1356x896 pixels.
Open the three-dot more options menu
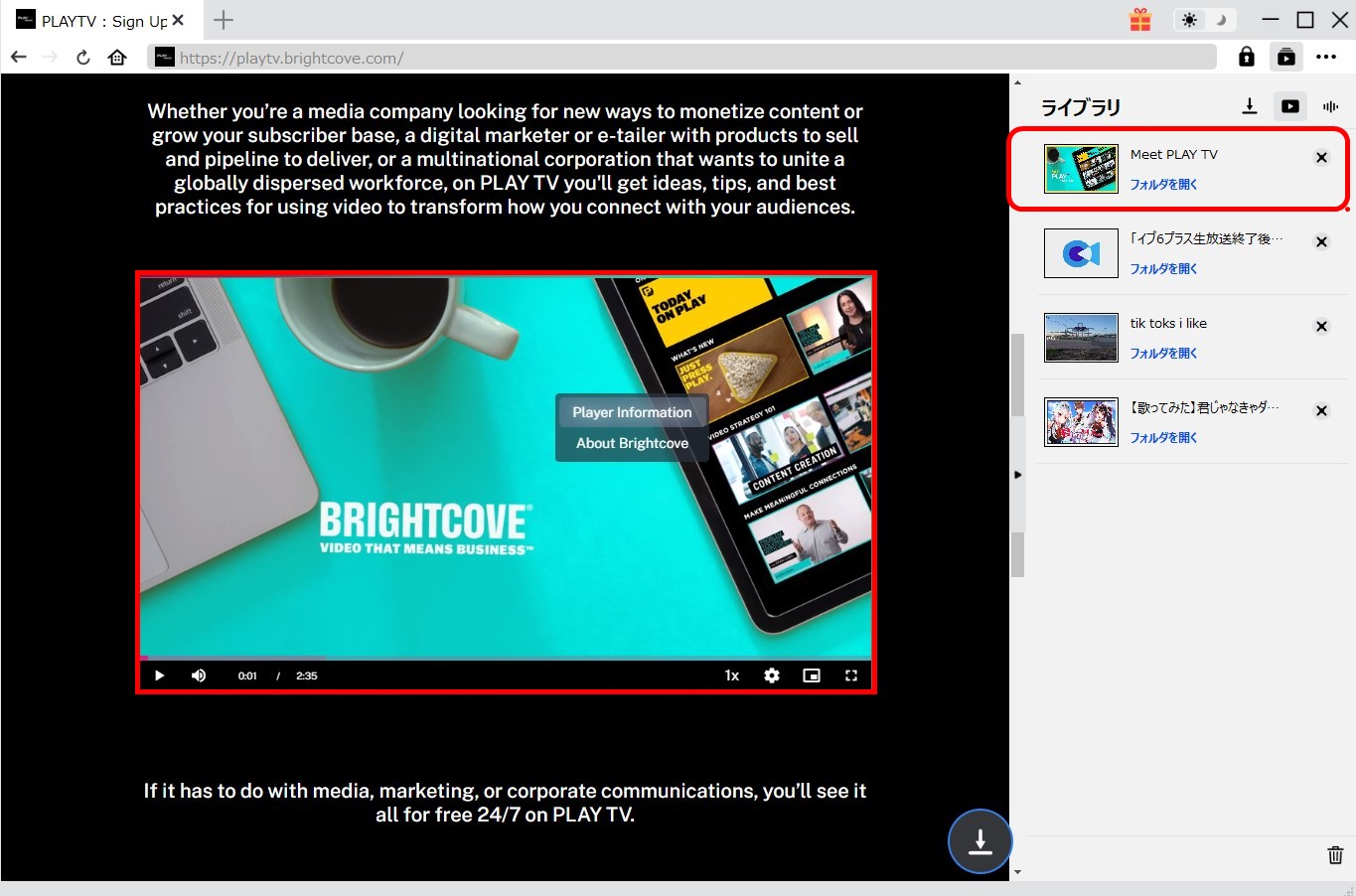(1326, 58)
